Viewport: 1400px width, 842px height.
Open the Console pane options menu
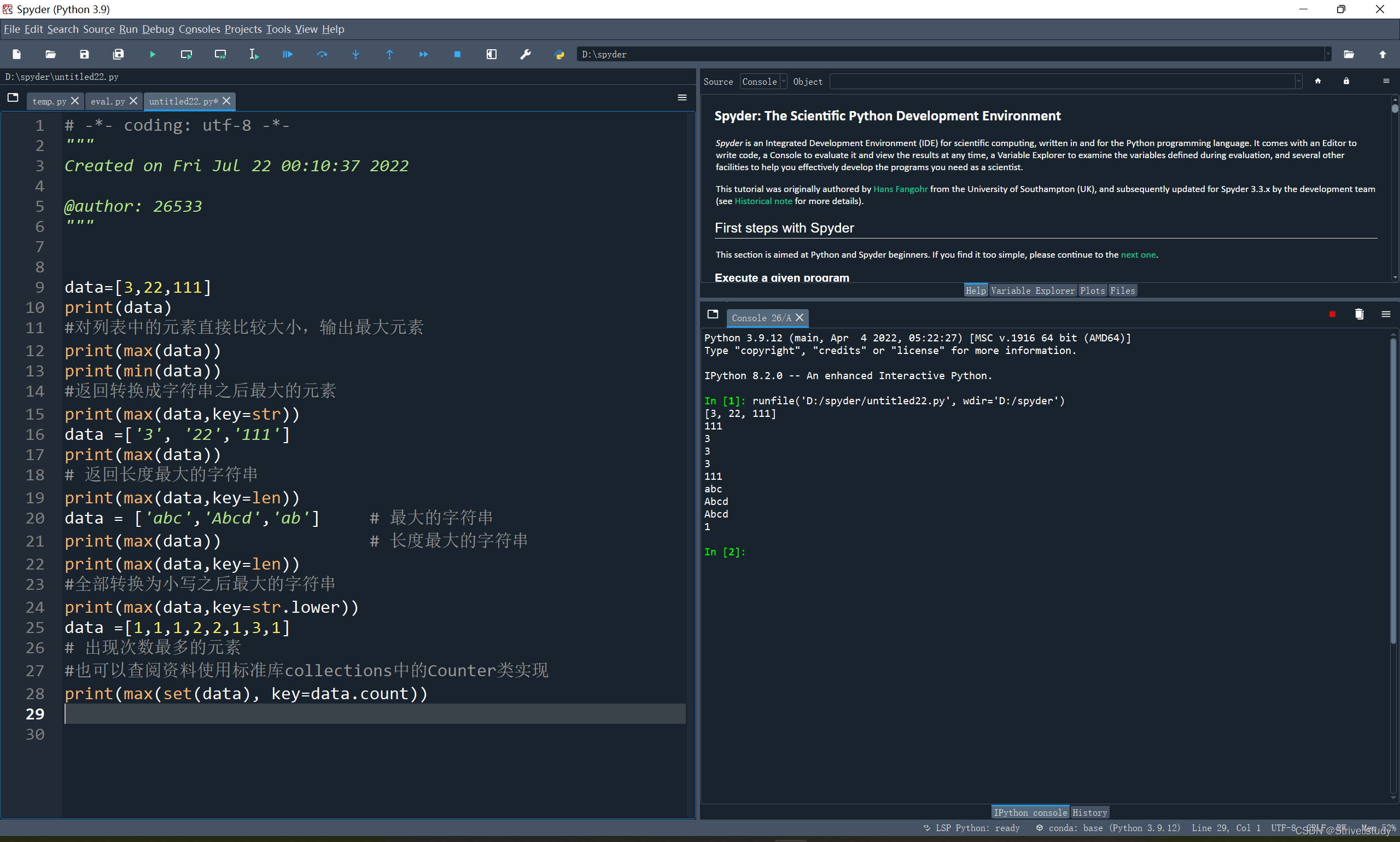click(1386, 313)
